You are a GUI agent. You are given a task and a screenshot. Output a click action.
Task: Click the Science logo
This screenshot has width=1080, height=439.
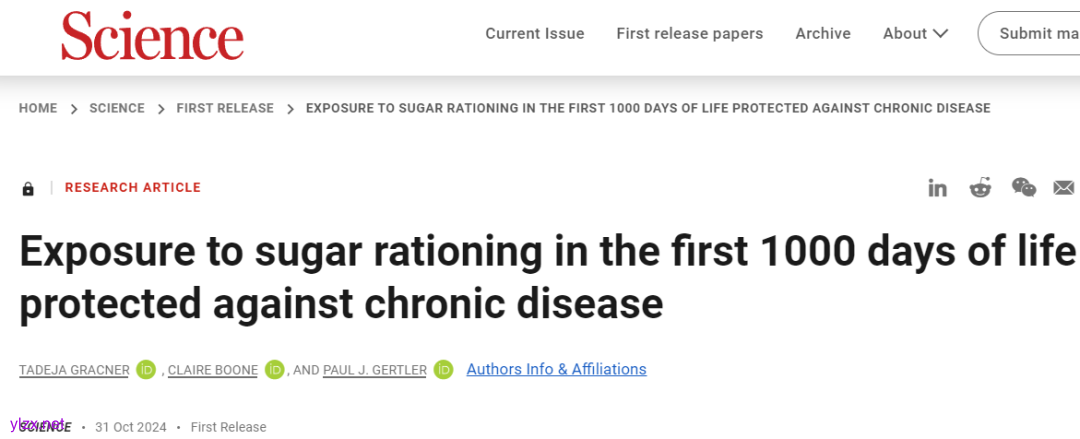click(x=152, y=36)
